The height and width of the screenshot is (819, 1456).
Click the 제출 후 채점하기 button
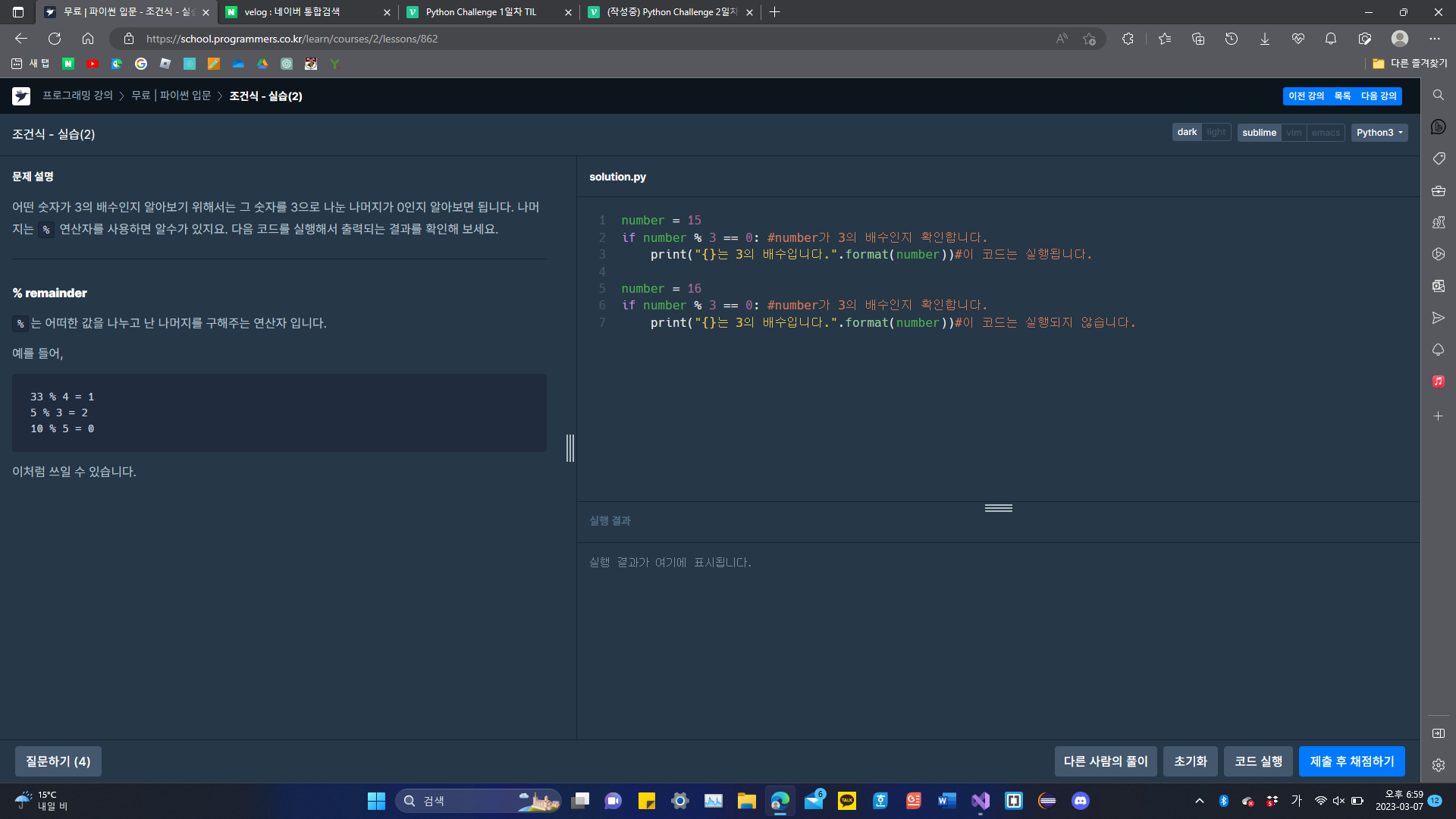click(1351, 761)
